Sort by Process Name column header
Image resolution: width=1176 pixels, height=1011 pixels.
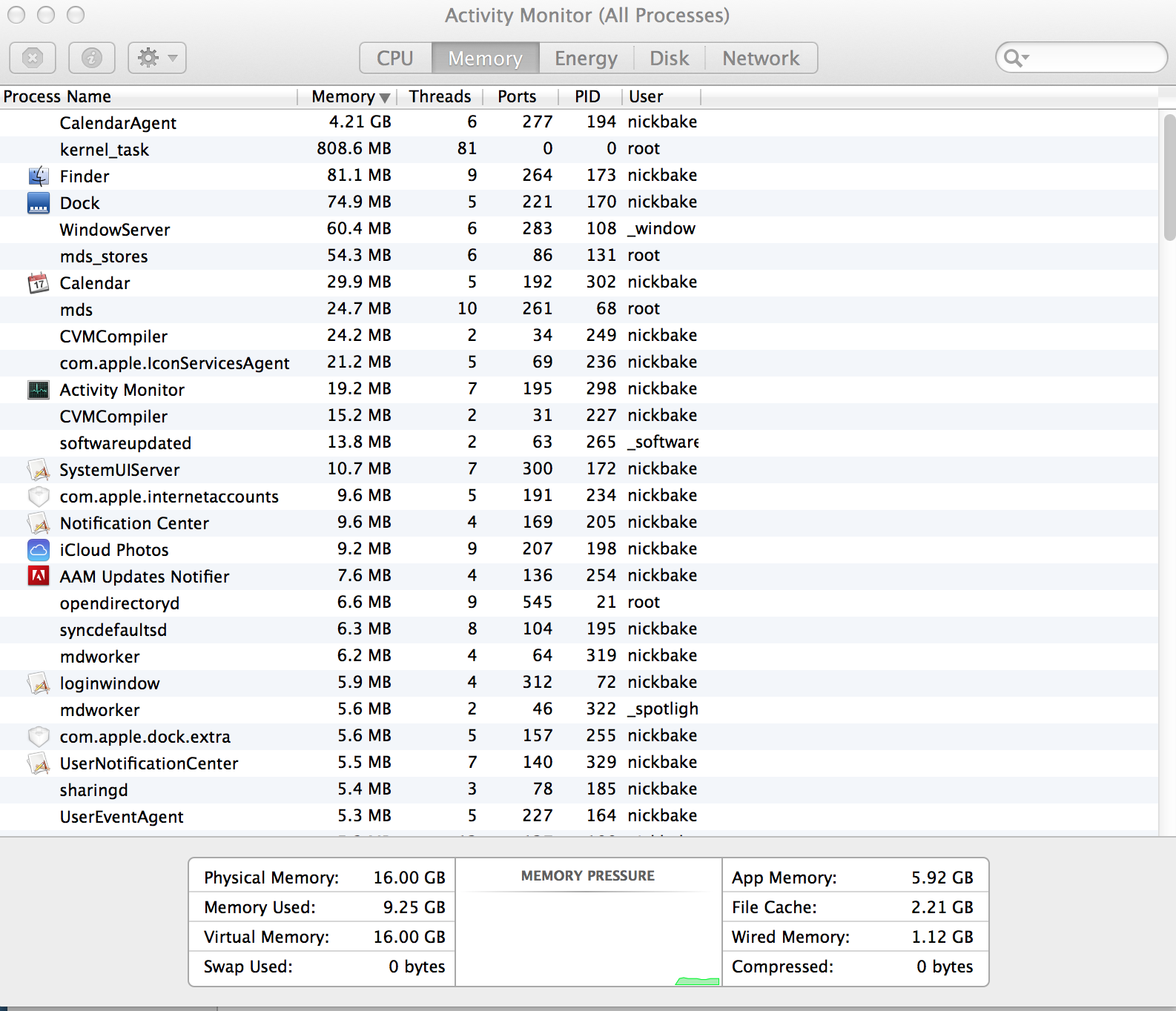(x=148, y=96)
